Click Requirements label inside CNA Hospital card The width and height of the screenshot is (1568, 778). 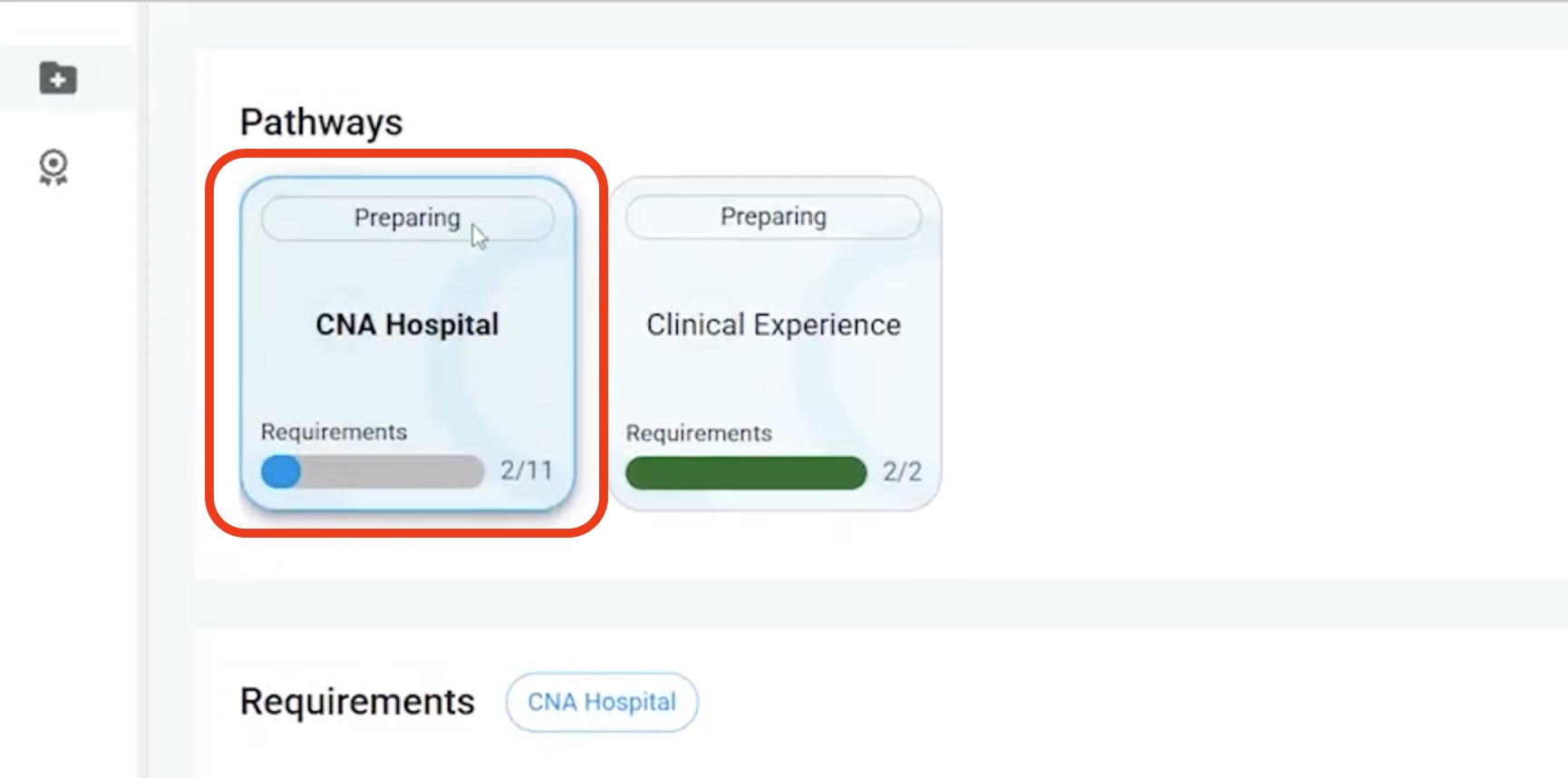(x=334, y=432)
